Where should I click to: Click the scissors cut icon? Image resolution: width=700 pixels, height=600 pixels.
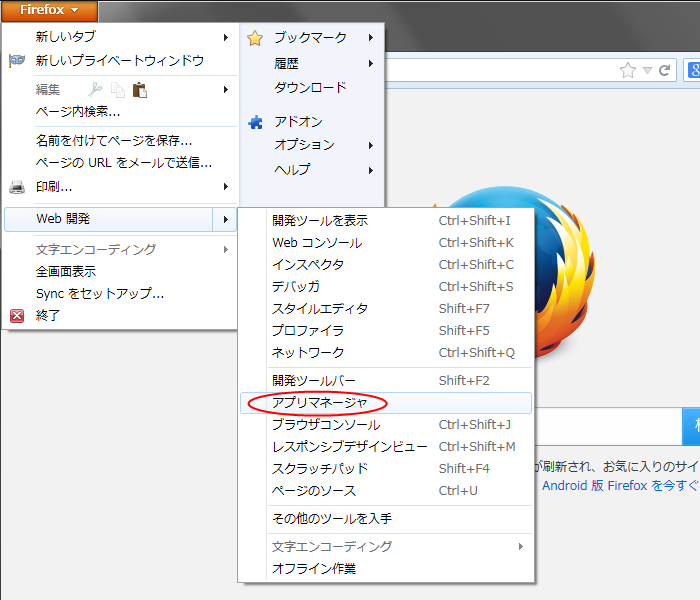coord(95,90)
